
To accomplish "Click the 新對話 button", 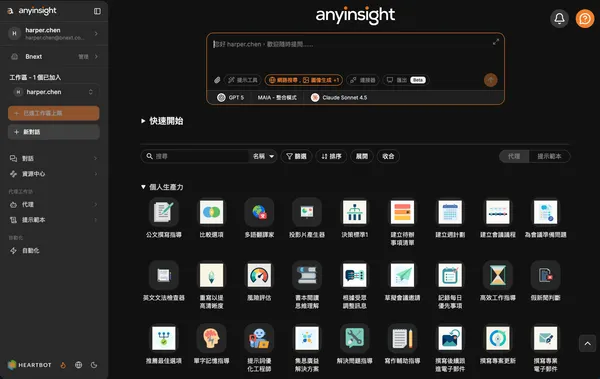I will pos(54,132).
